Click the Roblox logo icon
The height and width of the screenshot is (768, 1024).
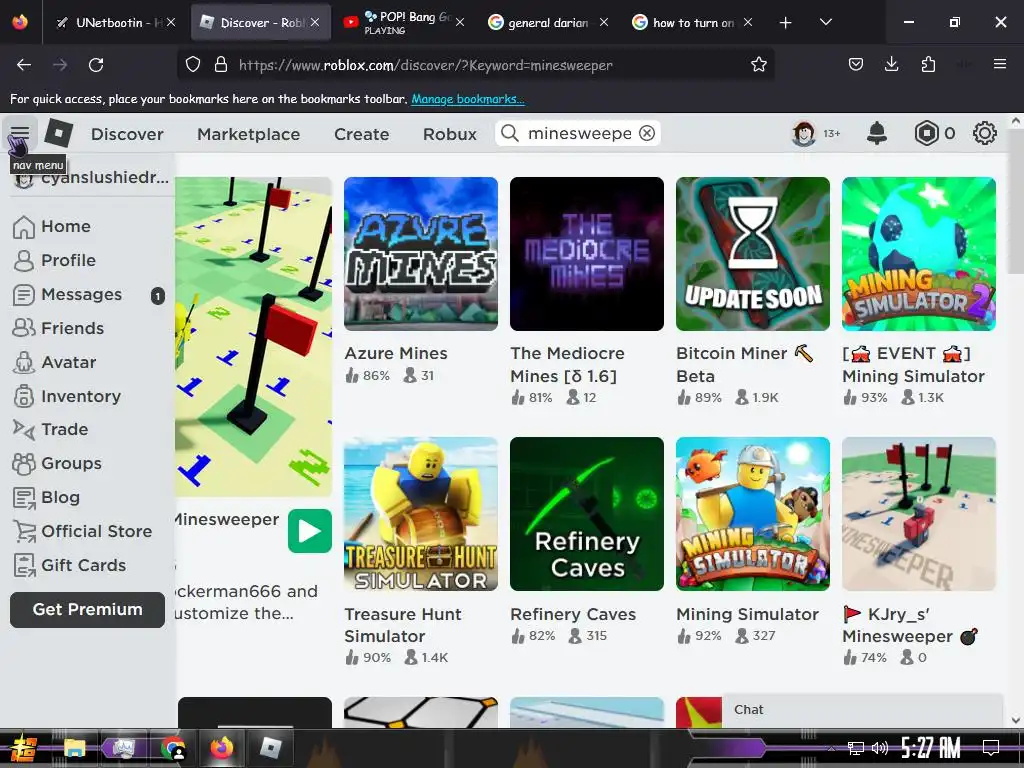(58, 133)
